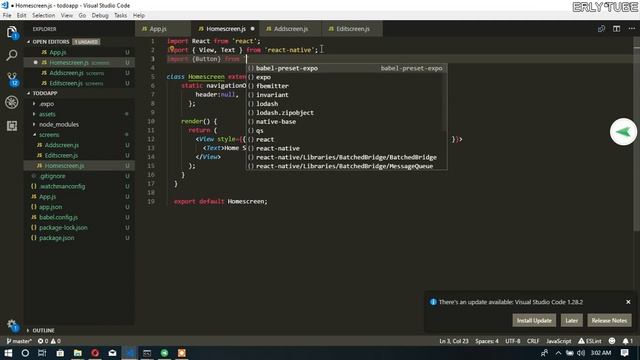This screenshot has height=360, width=640.
Task: Click Later button in notification
Action: pyautogui.click(x=571, y=320)
